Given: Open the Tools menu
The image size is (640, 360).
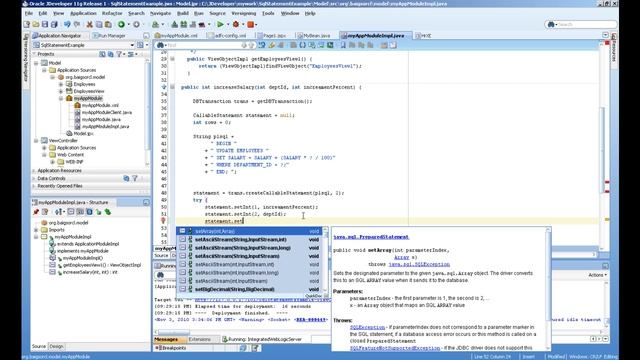Looking at the screenshot, I should pyautogui.click(x=268, y=13).
